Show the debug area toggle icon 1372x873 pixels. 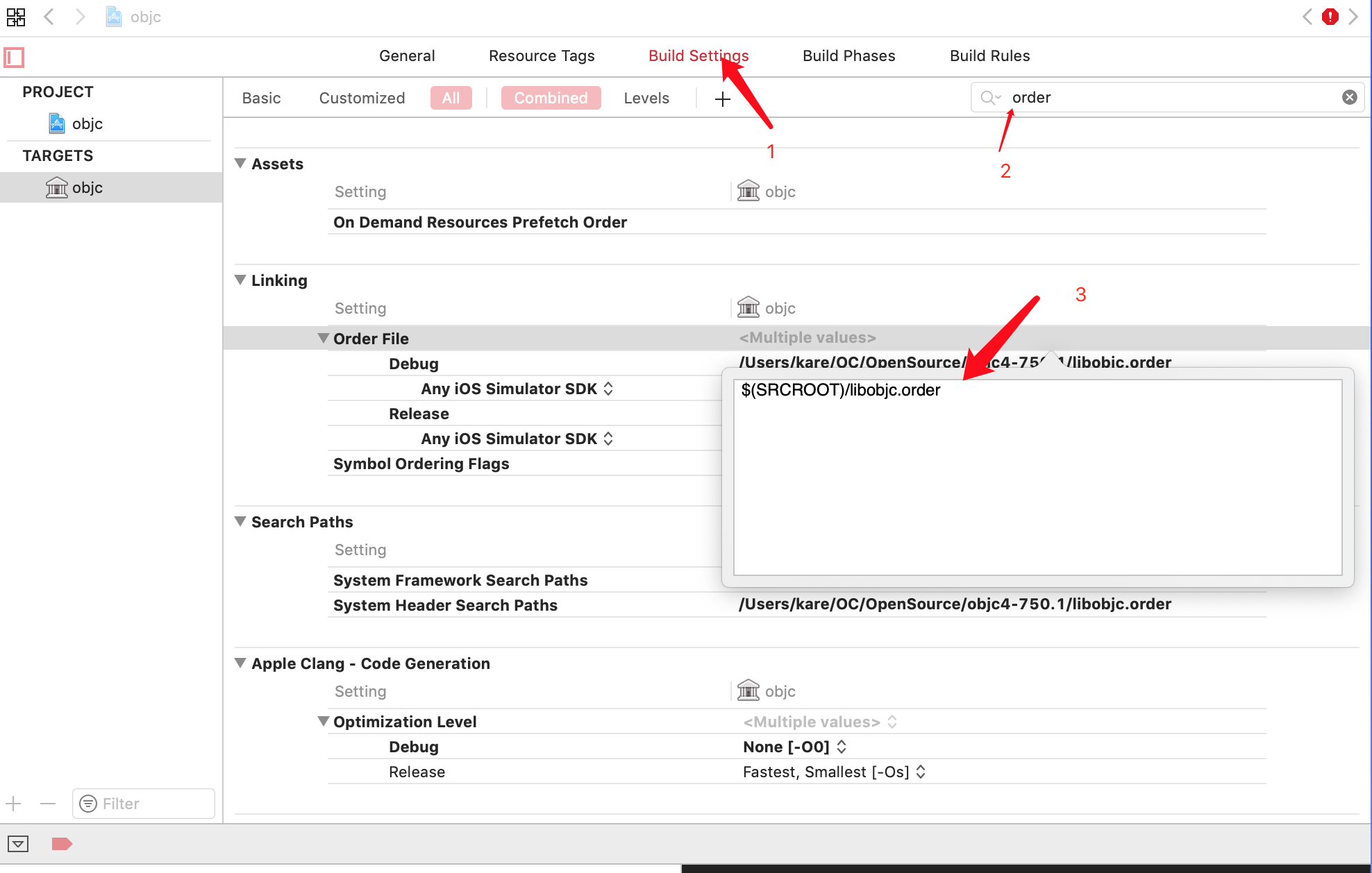18,844
